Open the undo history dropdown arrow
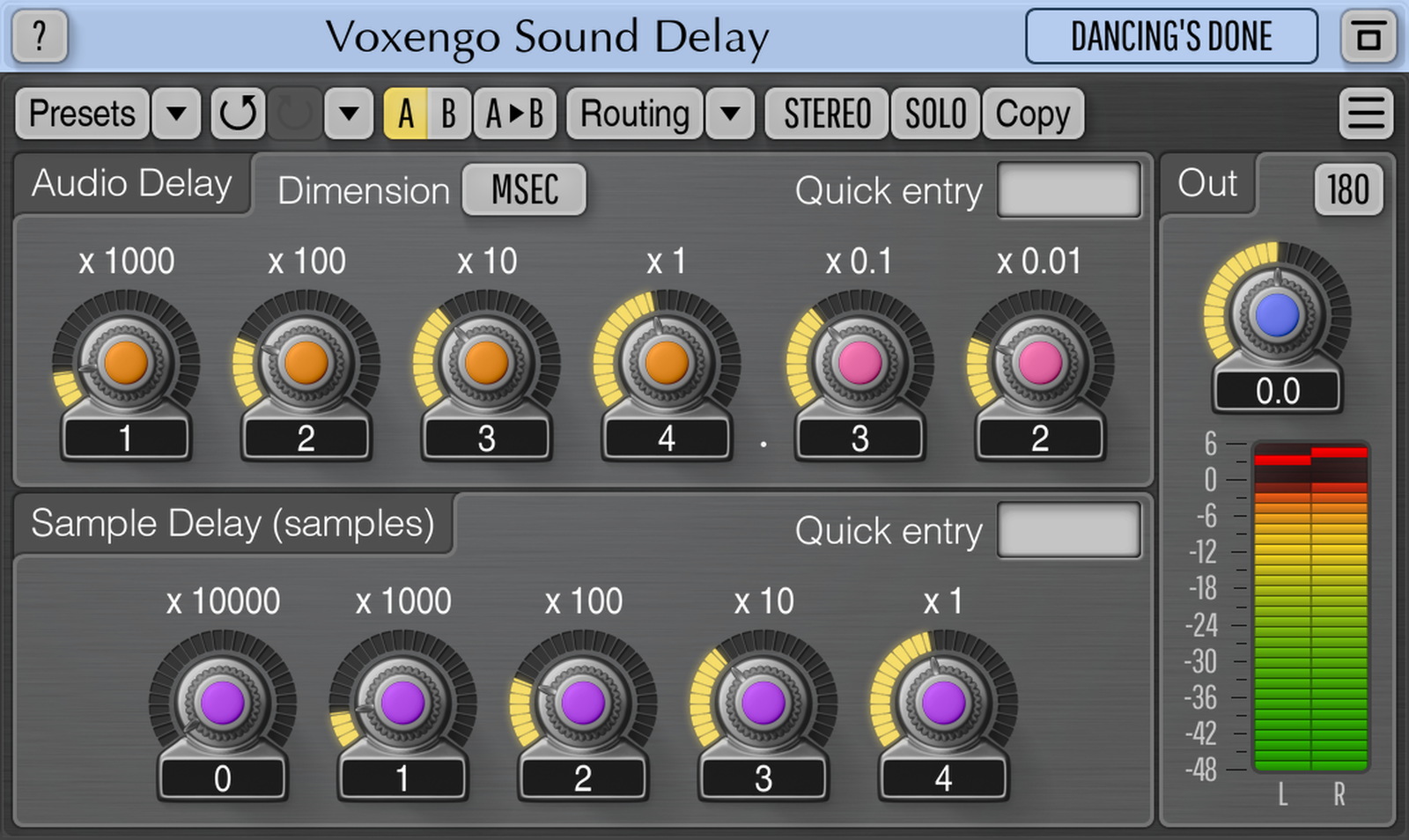The width and height of the screenshot is (1409, 840). click(x=348, y=114)
